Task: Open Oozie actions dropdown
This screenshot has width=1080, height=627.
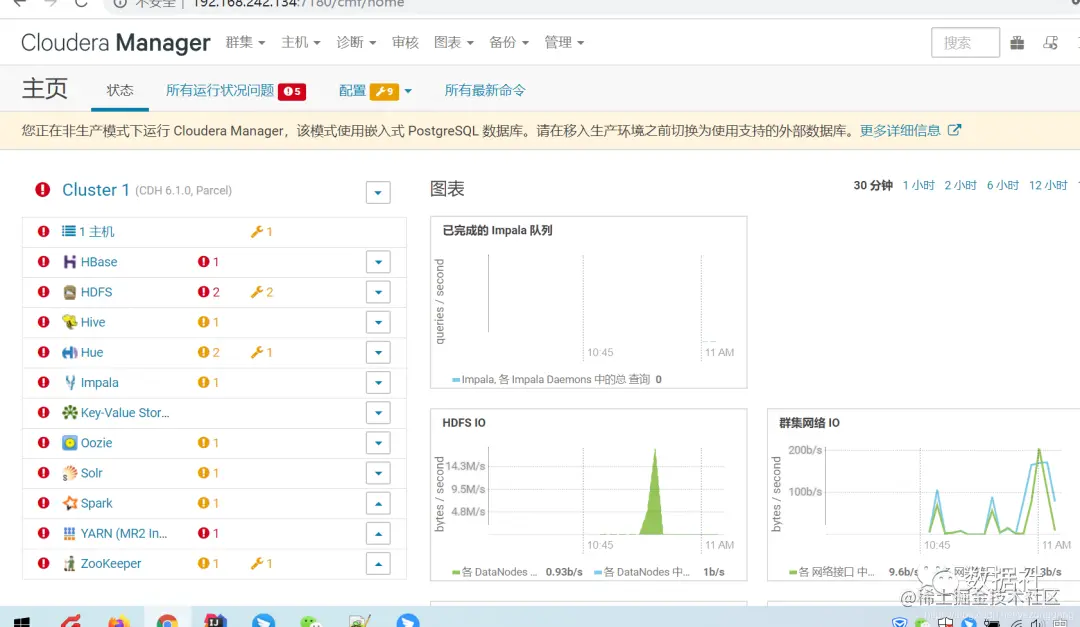Action: pos(378,443)
